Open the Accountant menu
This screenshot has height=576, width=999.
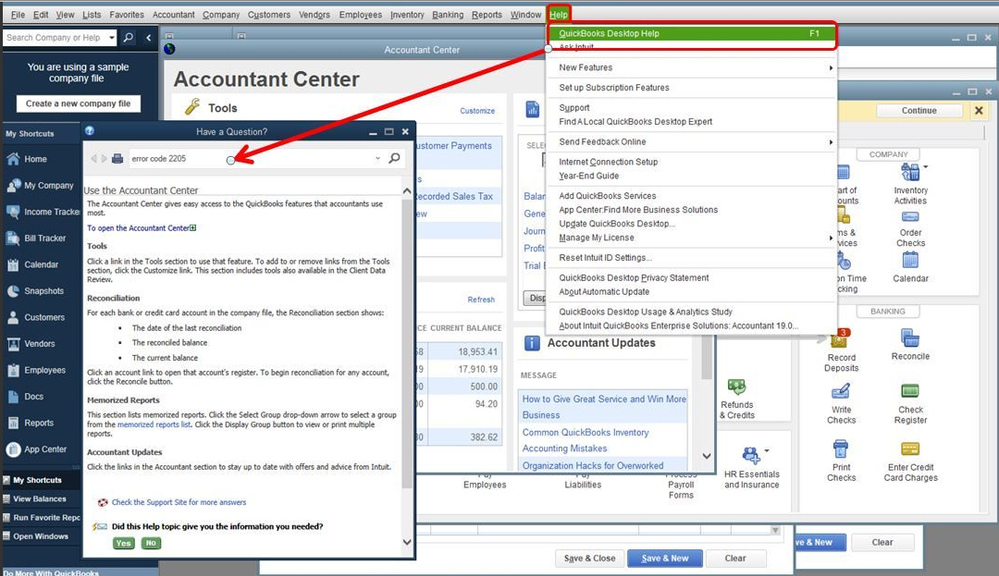(x=173, y=15)
